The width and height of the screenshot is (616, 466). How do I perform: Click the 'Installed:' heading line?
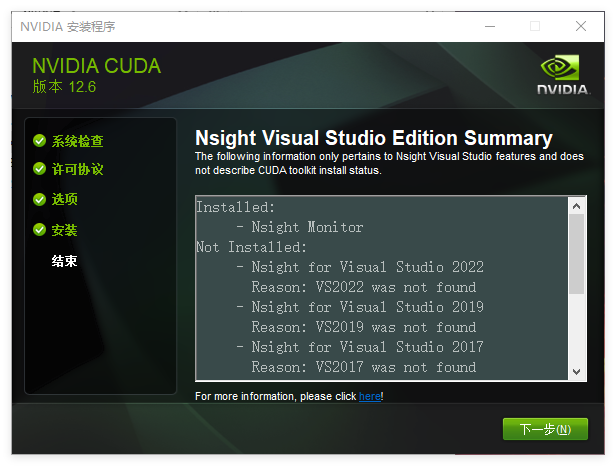tap(235, 207)
